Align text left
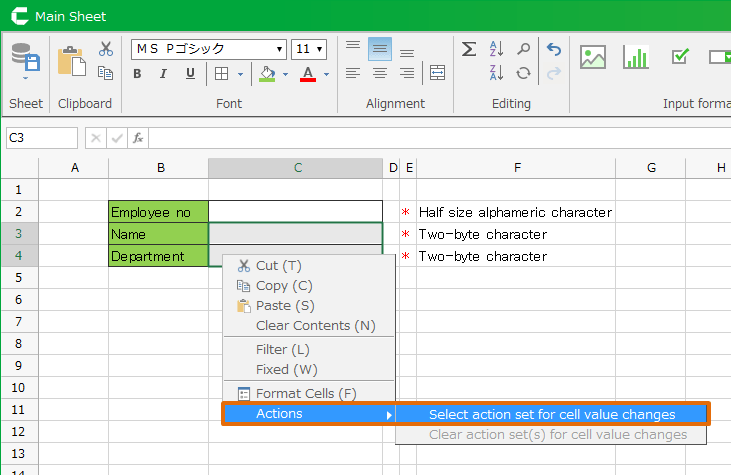Screen dimensions: 731x475 point(353,73)
